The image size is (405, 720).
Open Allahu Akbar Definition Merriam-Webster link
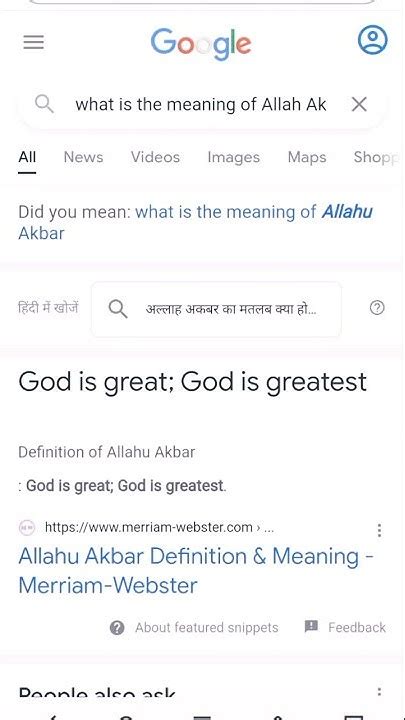click(196, 571)
